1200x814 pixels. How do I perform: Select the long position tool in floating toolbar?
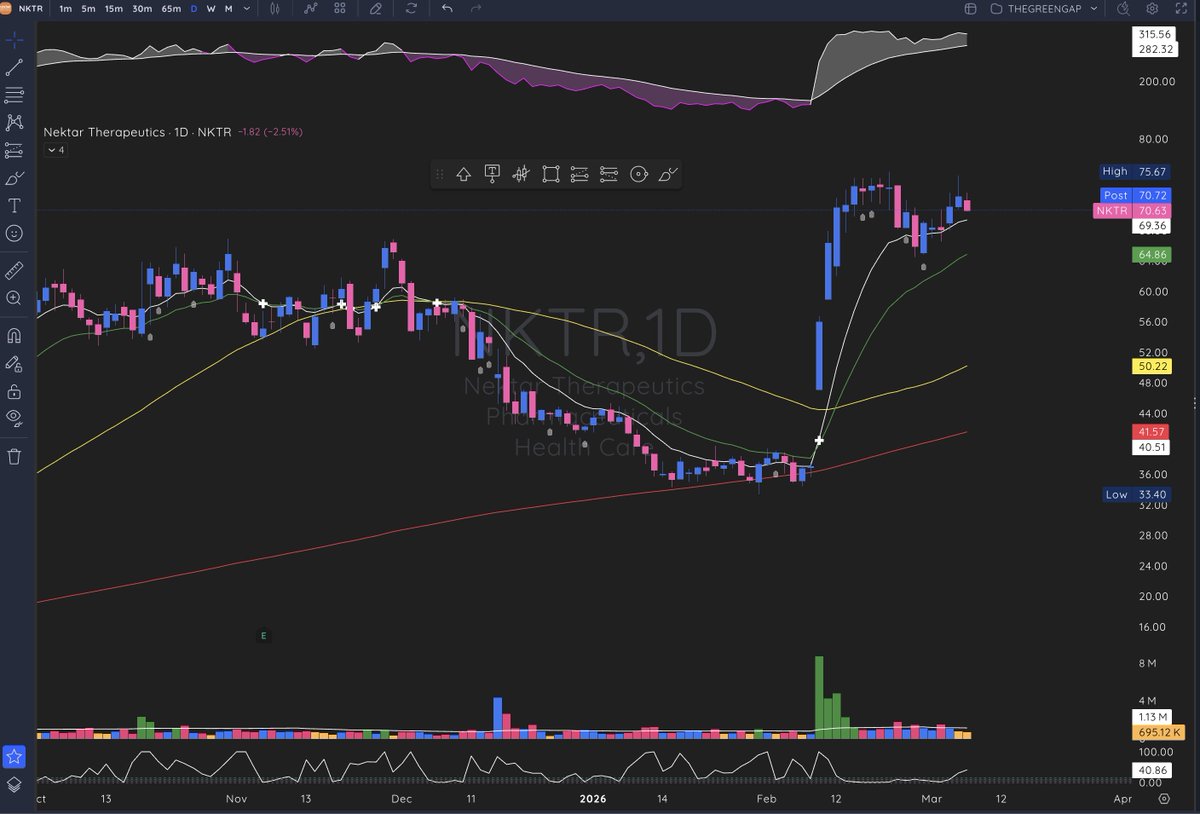579,174
